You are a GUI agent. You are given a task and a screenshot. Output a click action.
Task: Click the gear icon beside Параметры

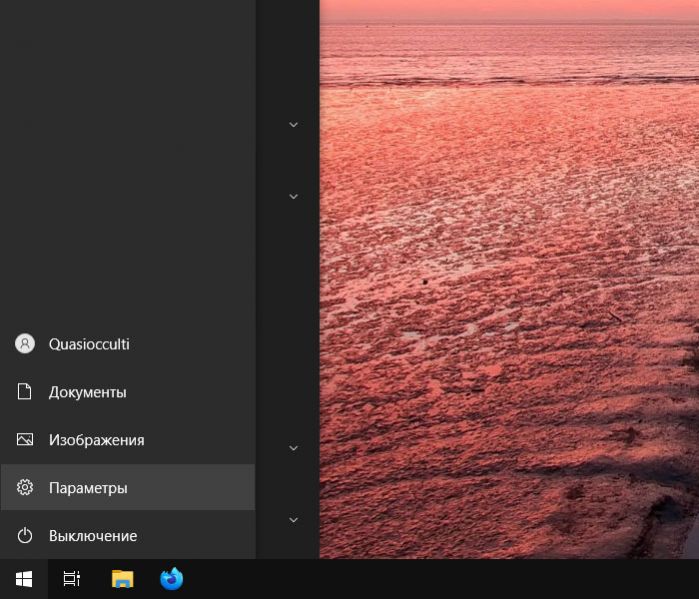25,487
